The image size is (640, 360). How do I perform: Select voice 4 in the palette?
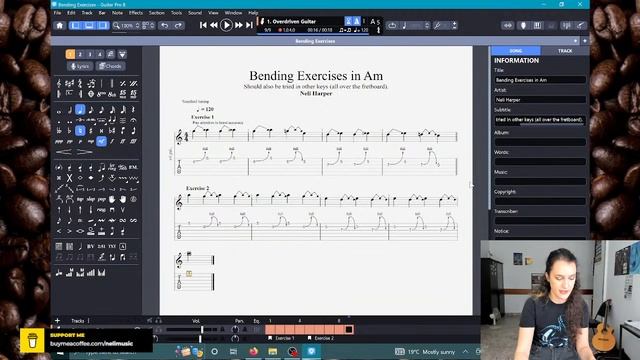point(100,54)
